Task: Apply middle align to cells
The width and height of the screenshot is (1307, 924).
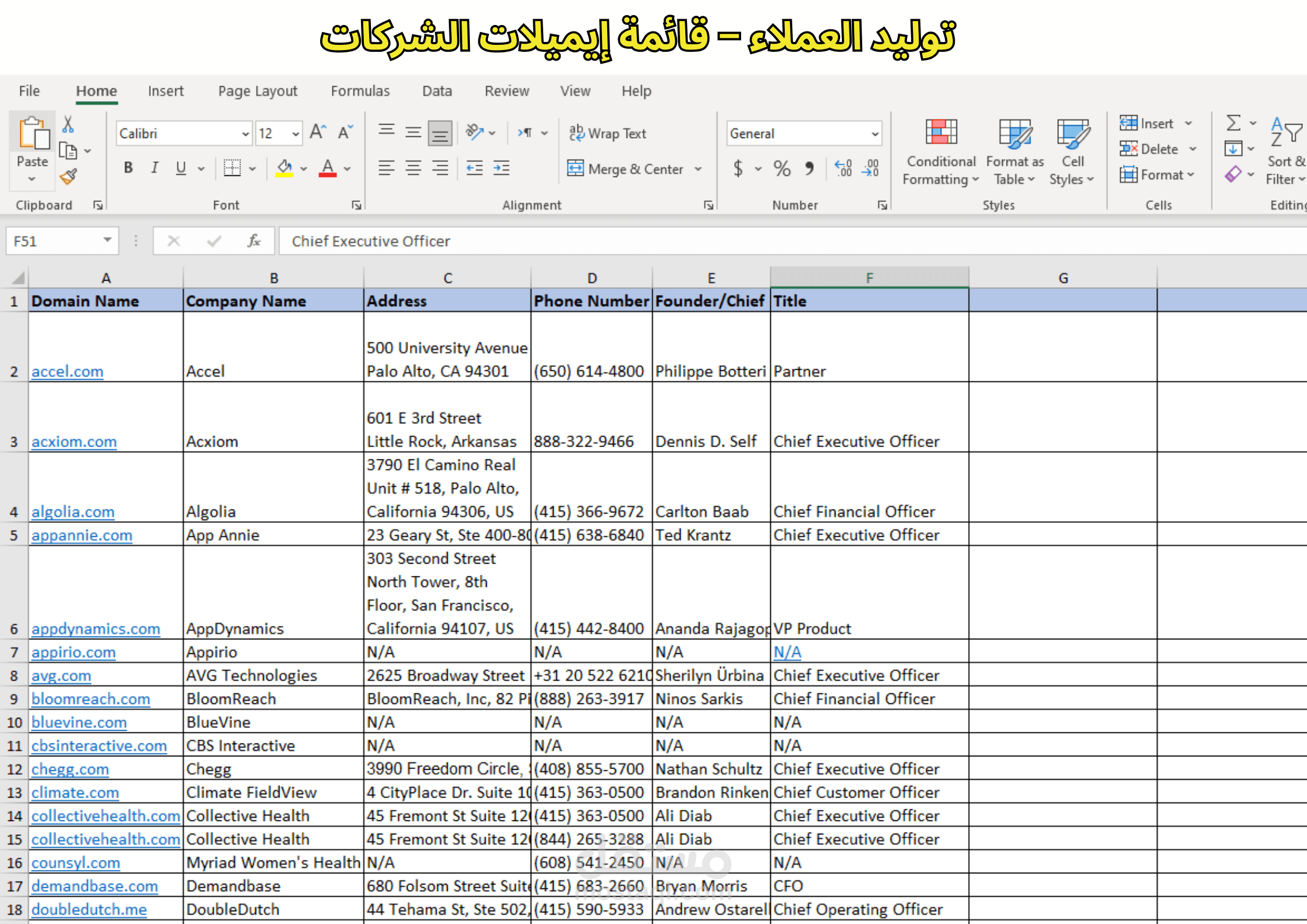Action: (x=413, y=132)
